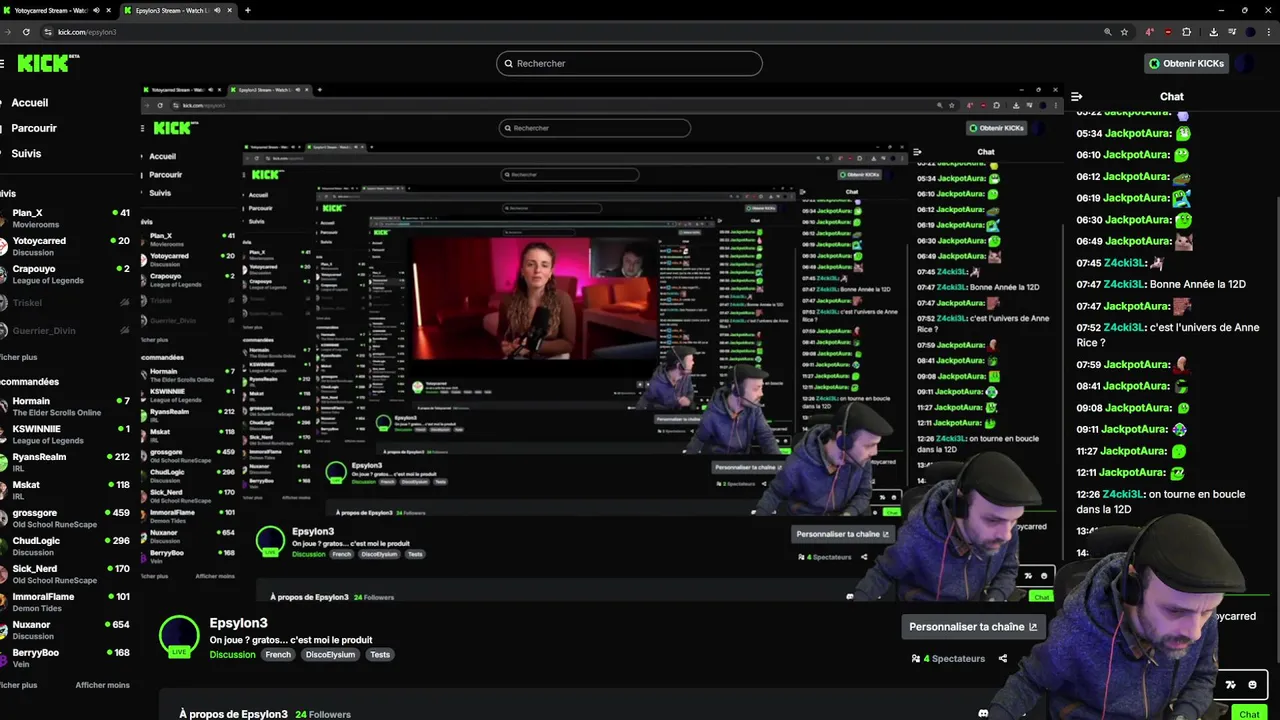Click the browser address bar URL
The image size is (1280, 720).
(87, 32)
